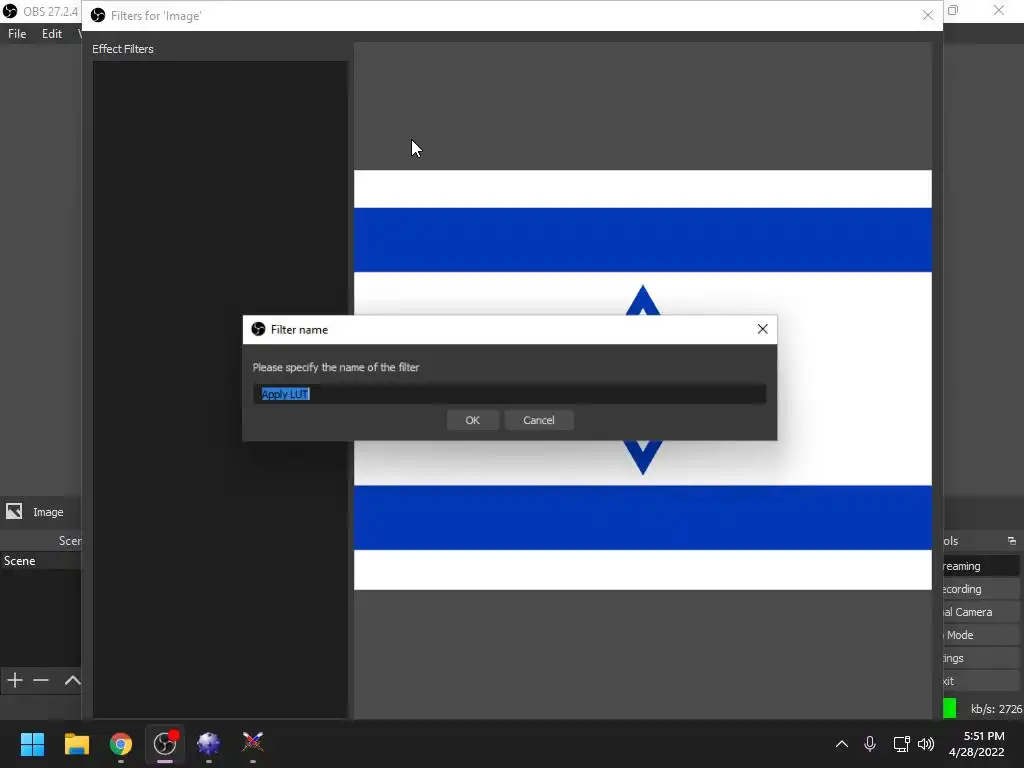Viewport: 1024px width, 768px height.
Task: Open Google Chrome from taskbar
Action: (121, 744)
